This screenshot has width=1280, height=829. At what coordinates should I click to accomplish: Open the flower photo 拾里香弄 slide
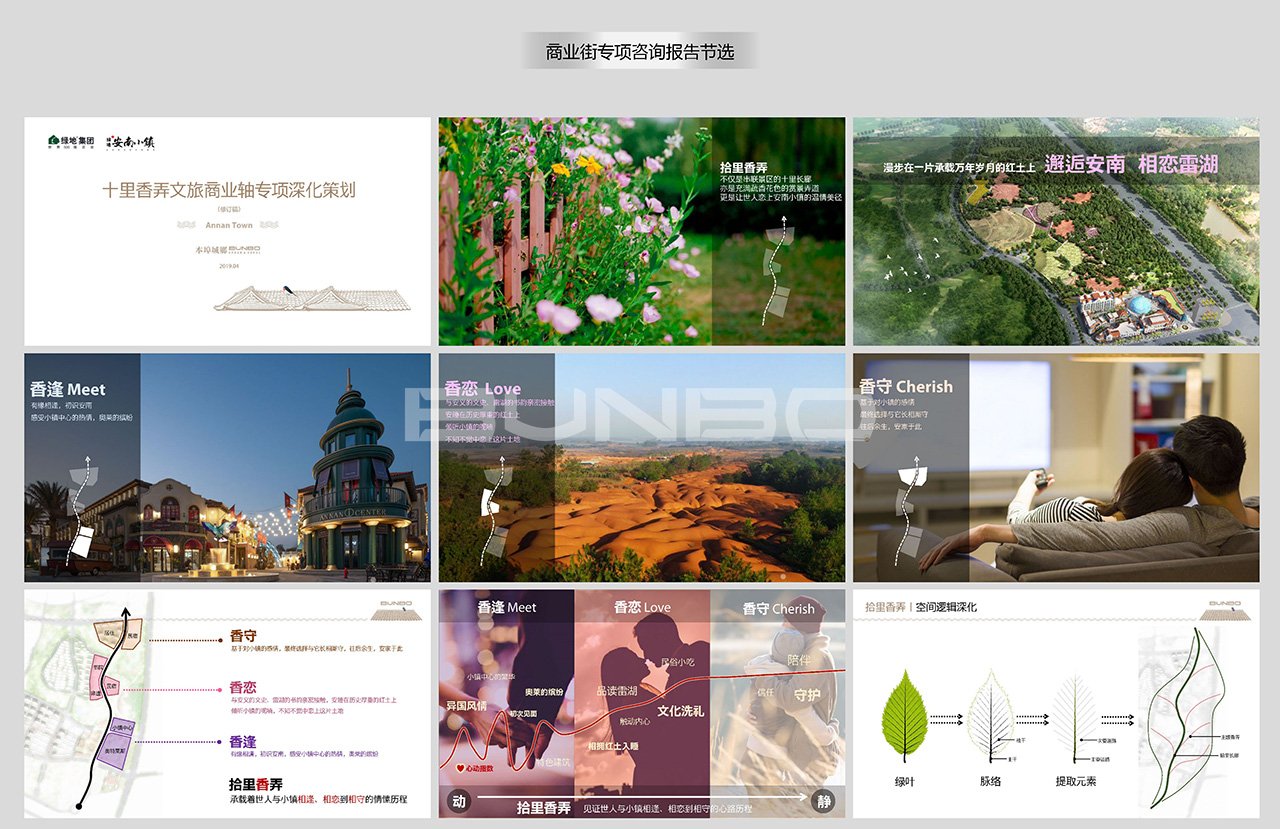pos(641,231)
